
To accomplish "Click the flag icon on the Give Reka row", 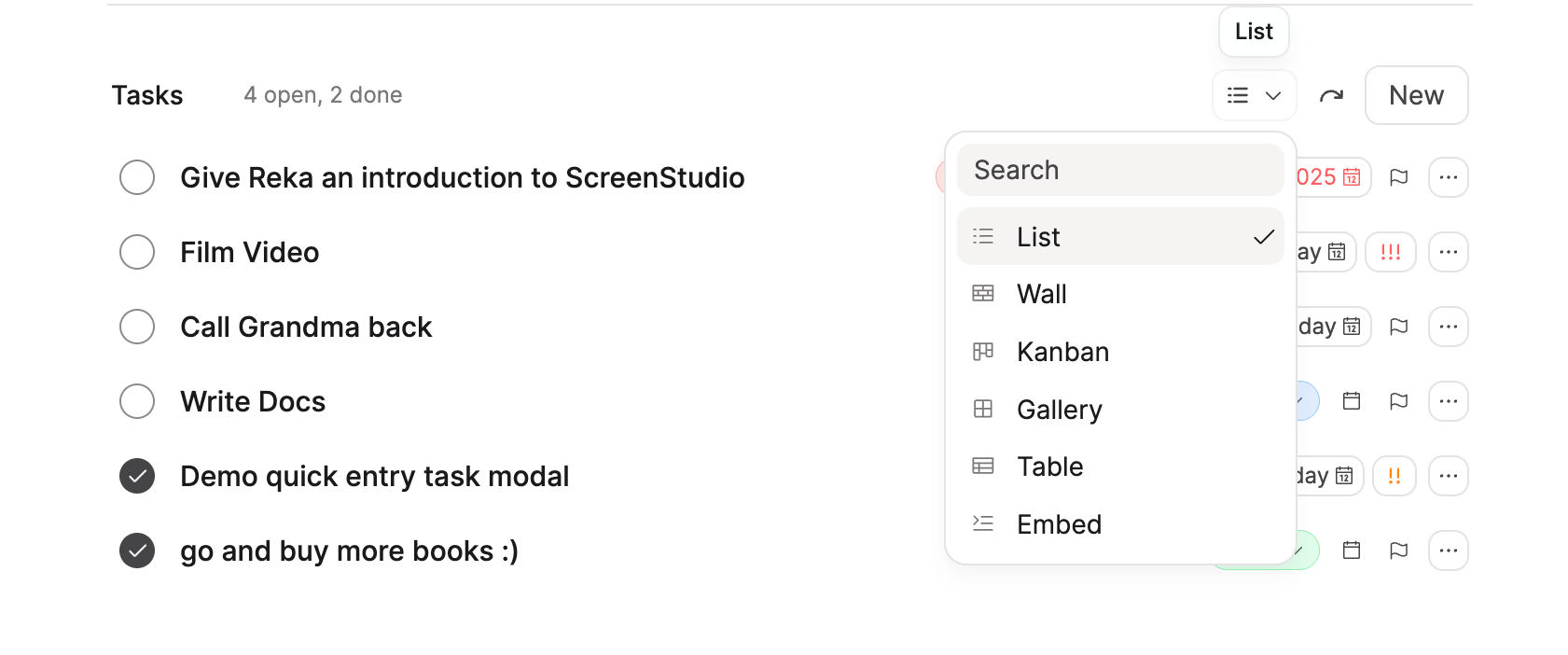I will [1398, 177].
